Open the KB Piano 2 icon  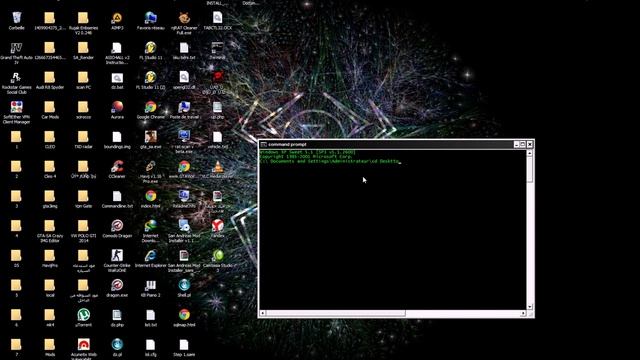[x=151, y=286]
